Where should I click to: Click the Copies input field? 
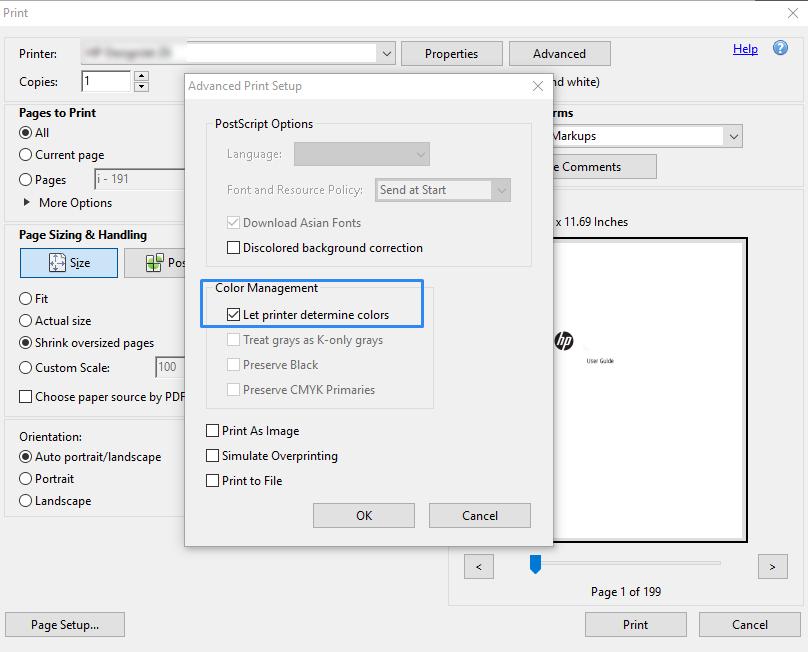pyautogui.click(x=106, y=81)
